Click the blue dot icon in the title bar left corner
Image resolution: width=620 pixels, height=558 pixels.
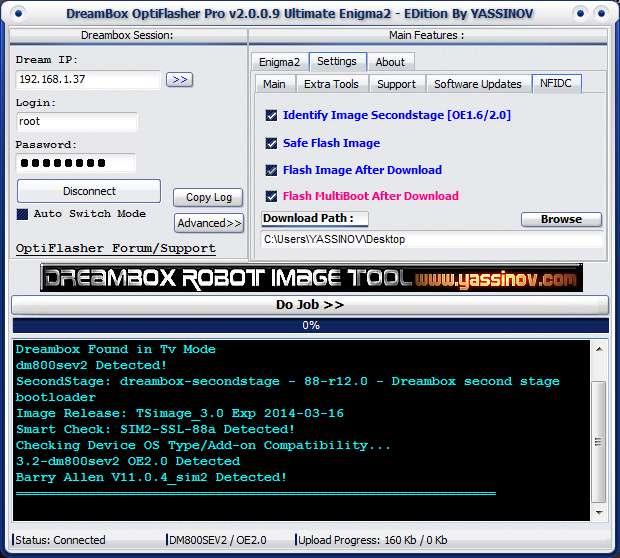pyautogui.click(x=19, y=14)
